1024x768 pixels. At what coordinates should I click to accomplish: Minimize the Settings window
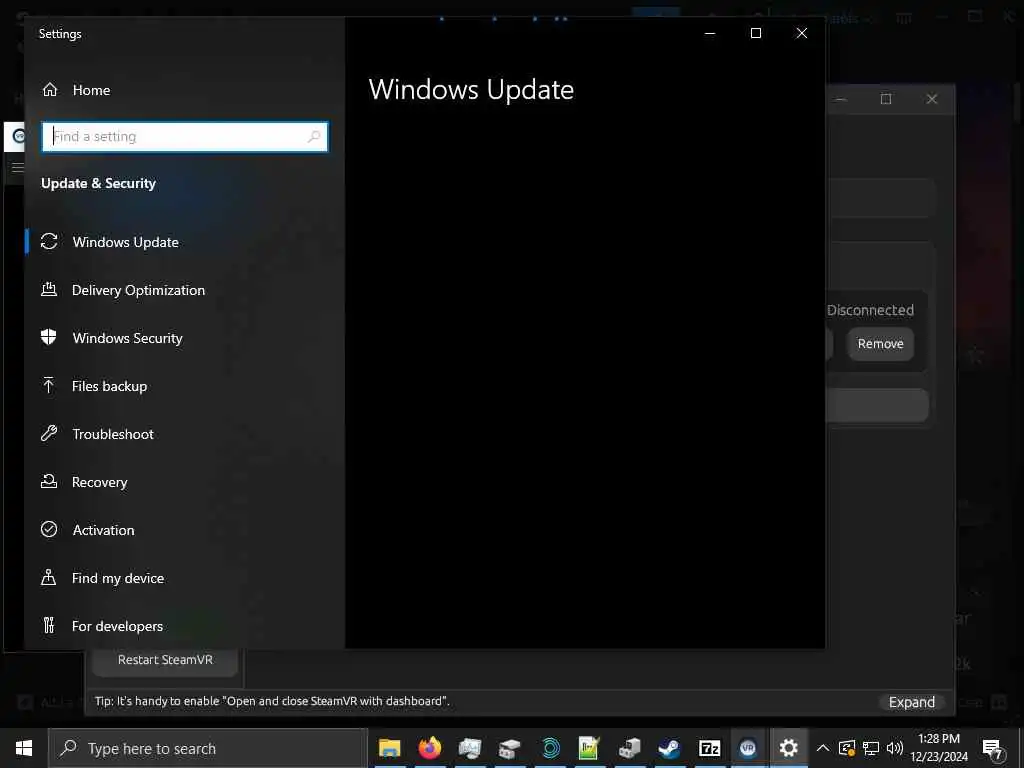coord(710,33)
